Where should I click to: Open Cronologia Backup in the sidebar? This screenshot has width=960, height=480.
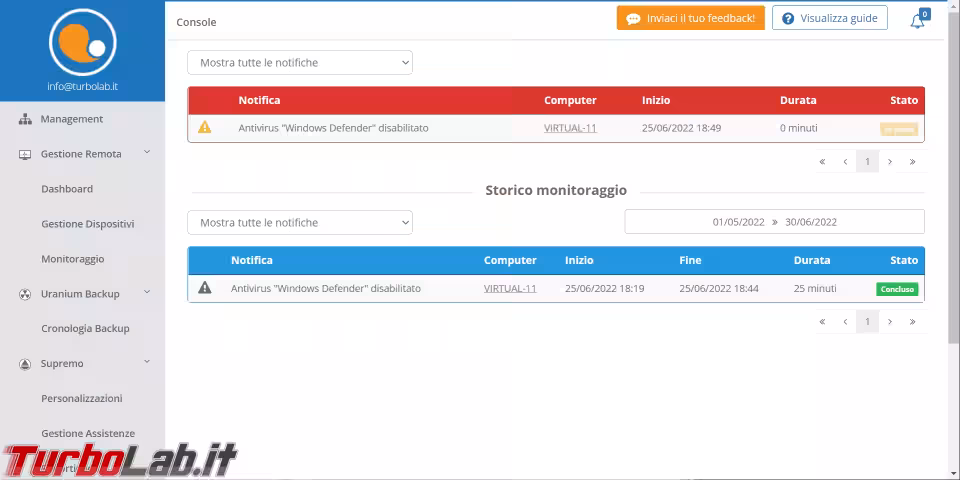pyautogui.click(x=85, y=329)
